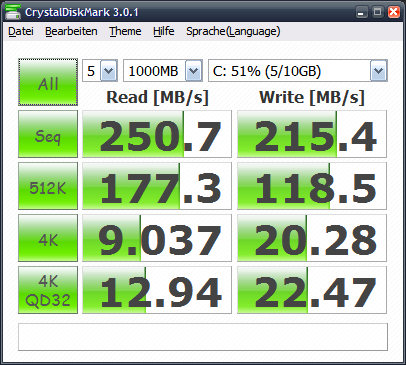Open the Bearbeiten menu
This screenshot has width=406, height=365.
pos(71,31)
